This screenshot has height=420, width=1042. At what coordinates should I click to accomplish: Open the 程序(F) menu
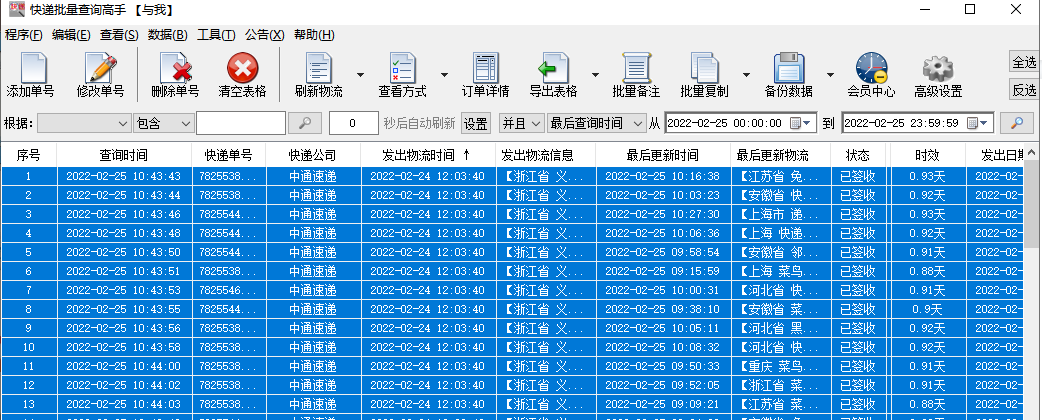click(x=23, y=35)
